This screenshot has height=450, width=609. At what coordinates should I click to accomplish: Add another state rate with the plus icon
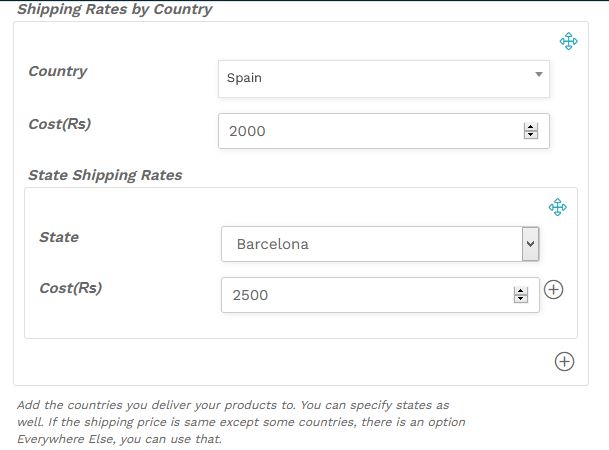click(x=553, y=290)
